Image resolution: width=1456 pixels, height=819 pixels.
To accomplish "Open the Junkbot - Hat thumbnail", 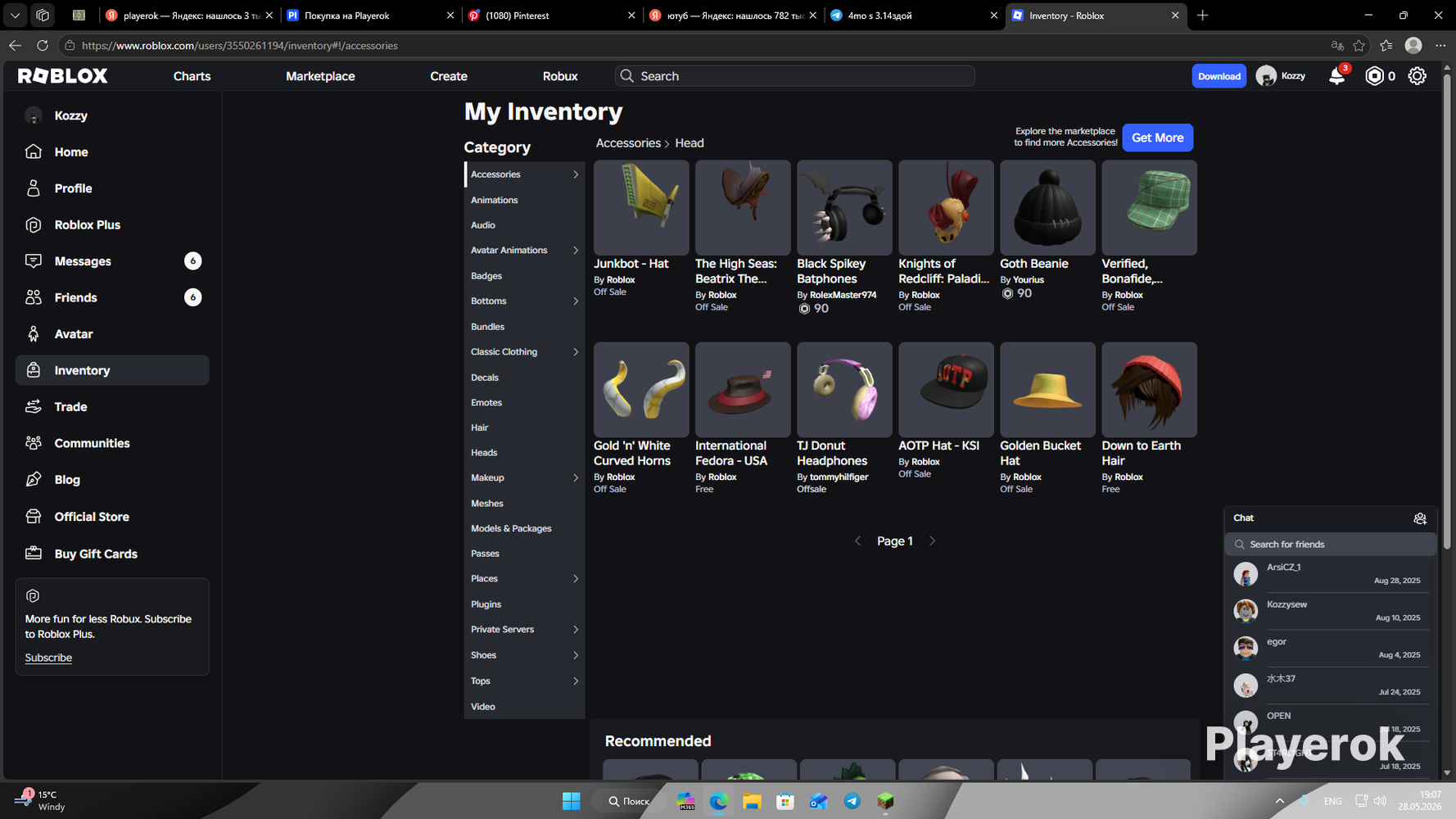I will pyautogui.click(x=641, y=207).
